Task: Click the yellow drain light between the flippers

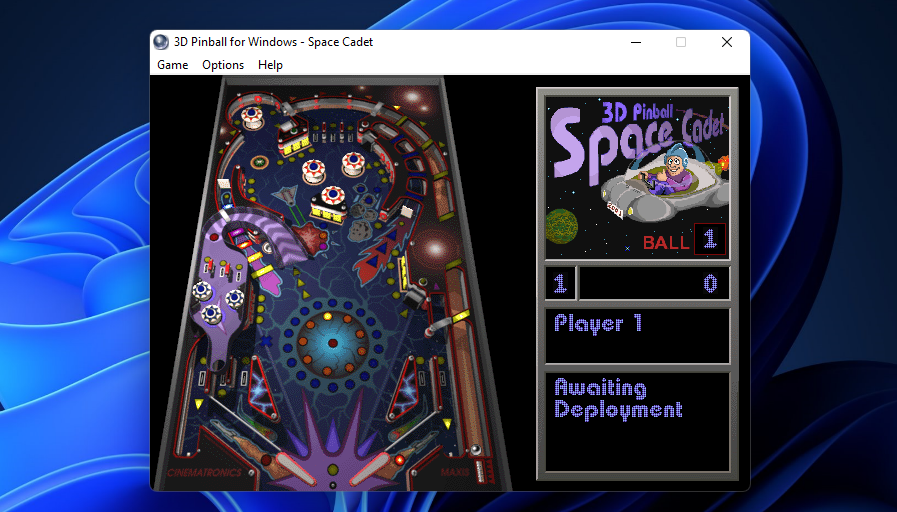Action: (332, 470)
